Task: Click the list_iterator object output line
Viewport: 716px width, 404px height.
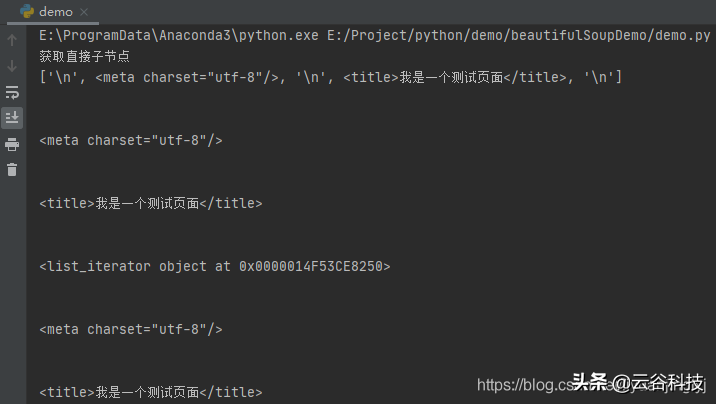Action: [215, 266]
